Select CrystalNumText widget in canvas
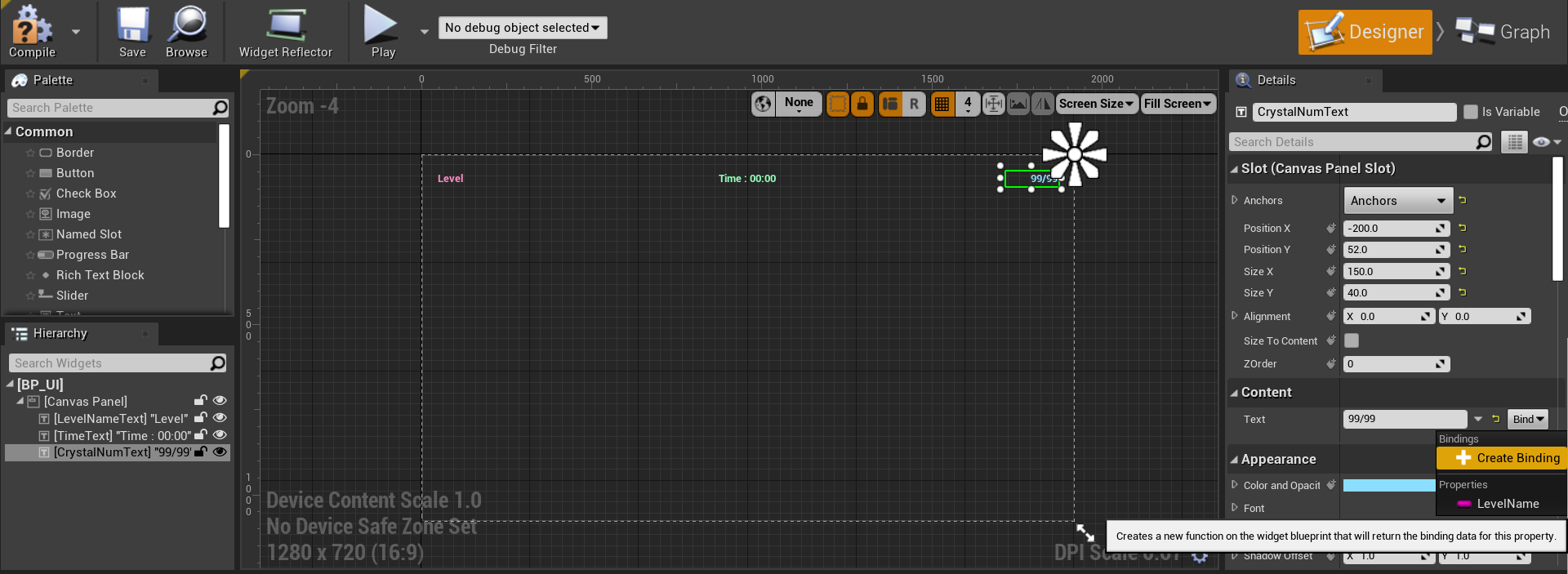 1032,179
